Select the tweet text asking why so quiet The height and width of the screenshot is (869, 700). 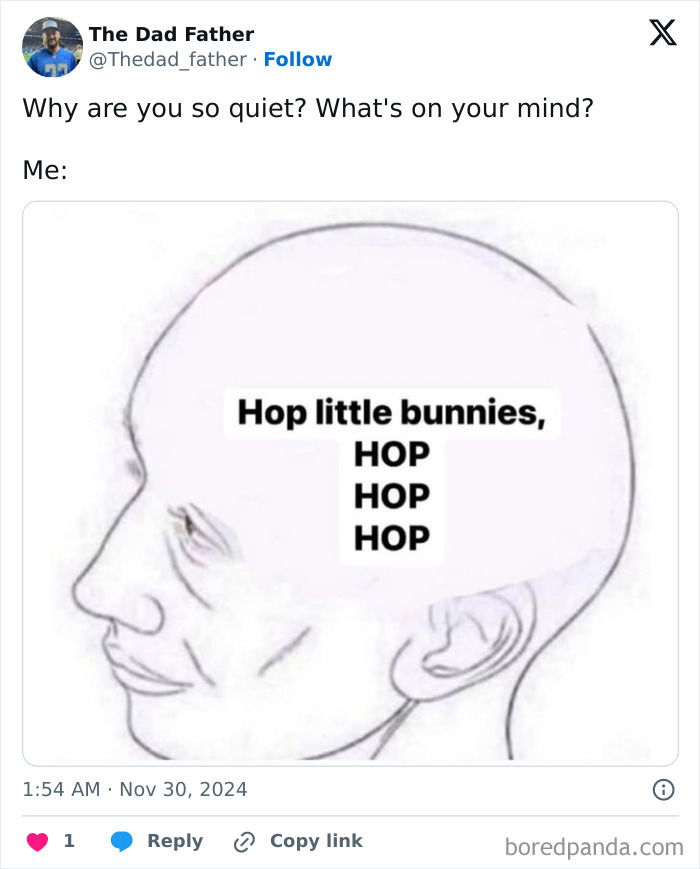[x=307, y=108]
